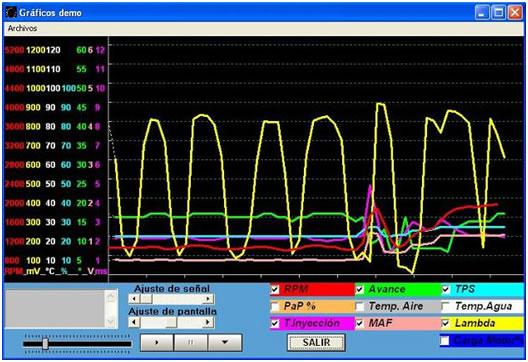Open the Archivos menu

tap(23, 28)
